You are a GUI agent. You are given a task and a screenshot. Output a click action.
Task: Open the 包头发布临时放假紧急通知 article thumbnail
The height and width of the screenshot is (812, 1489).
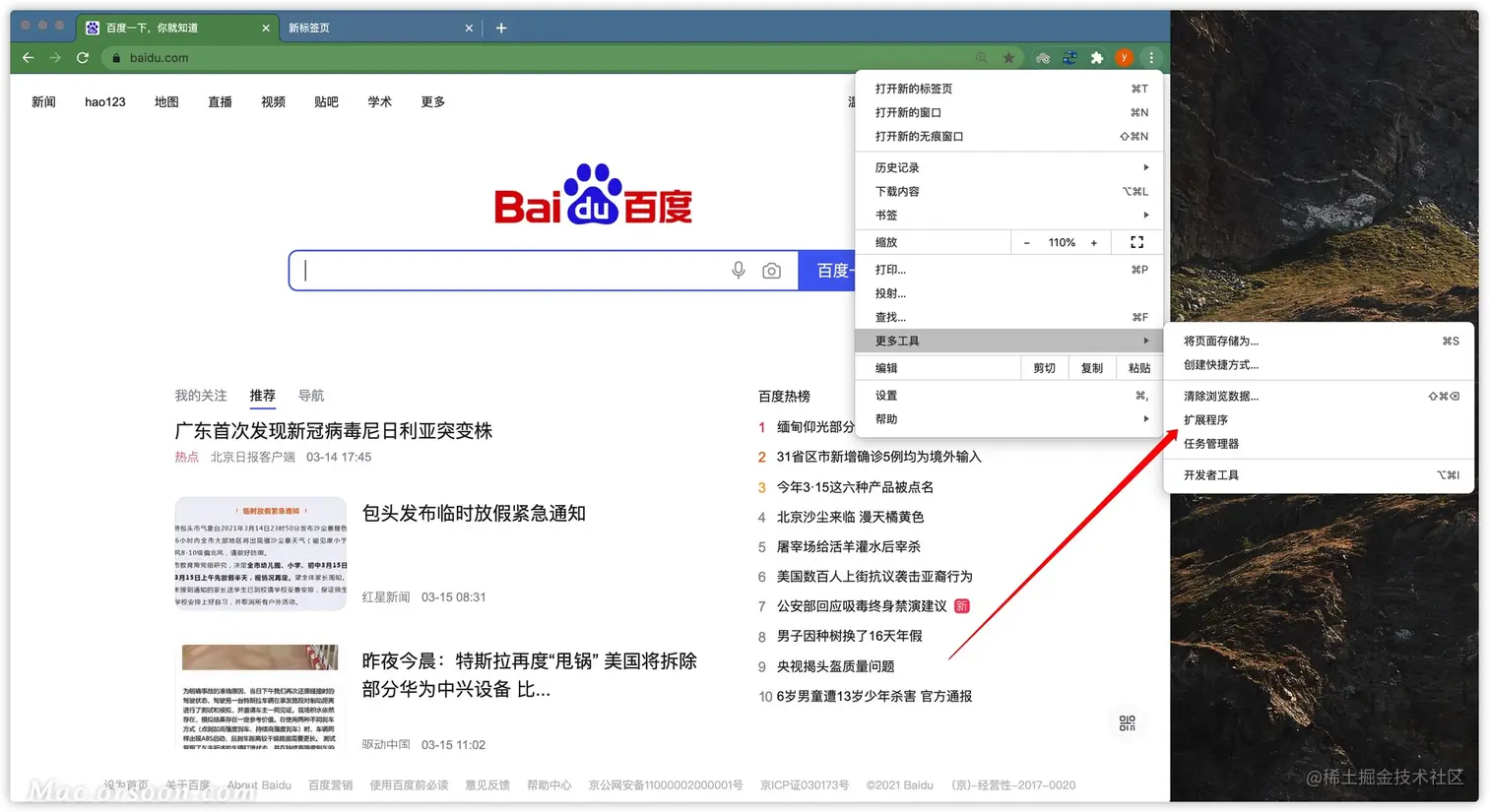[x=261, y=554]
